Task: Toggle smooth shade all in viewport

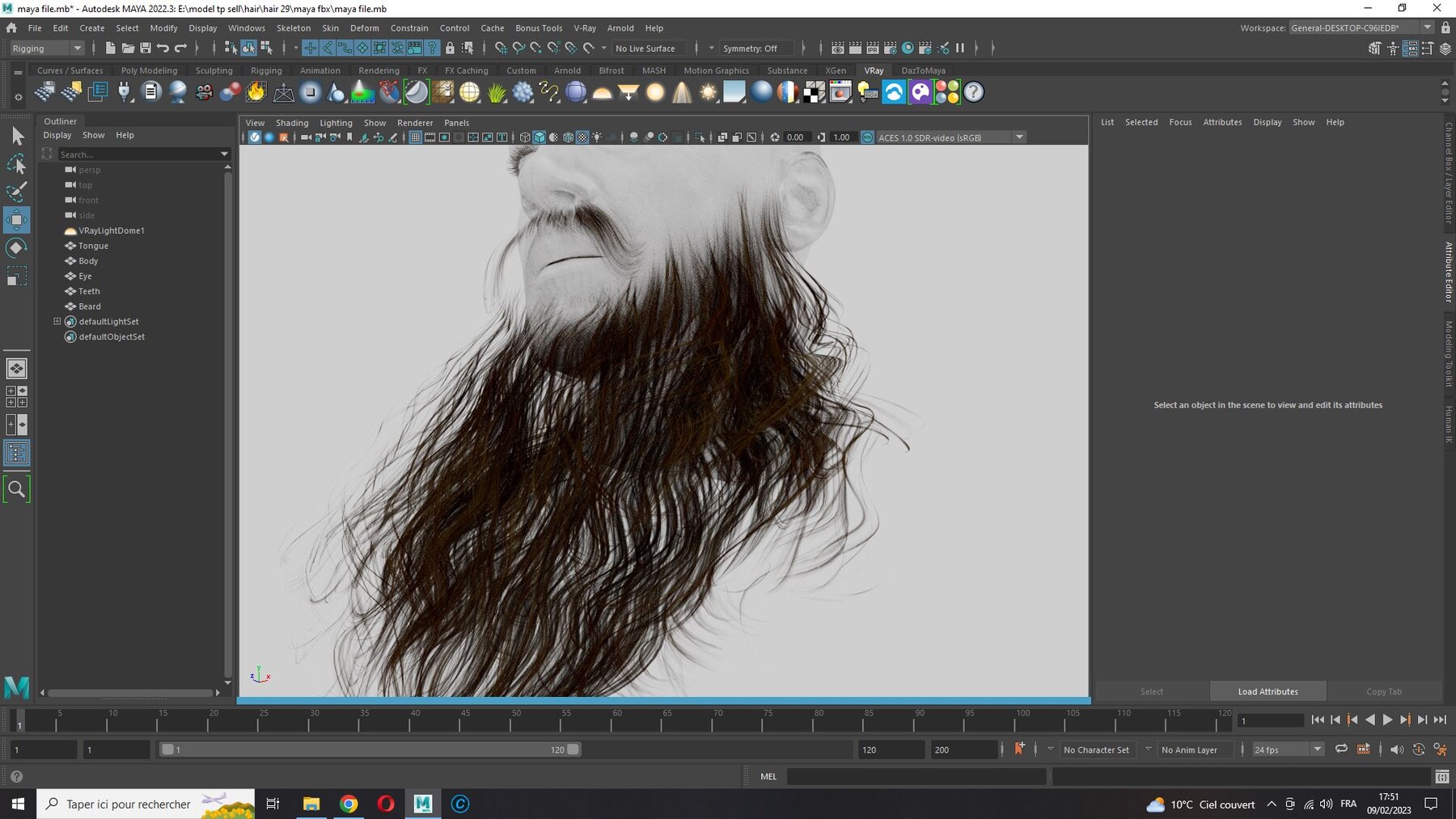Action: [540, 137]
